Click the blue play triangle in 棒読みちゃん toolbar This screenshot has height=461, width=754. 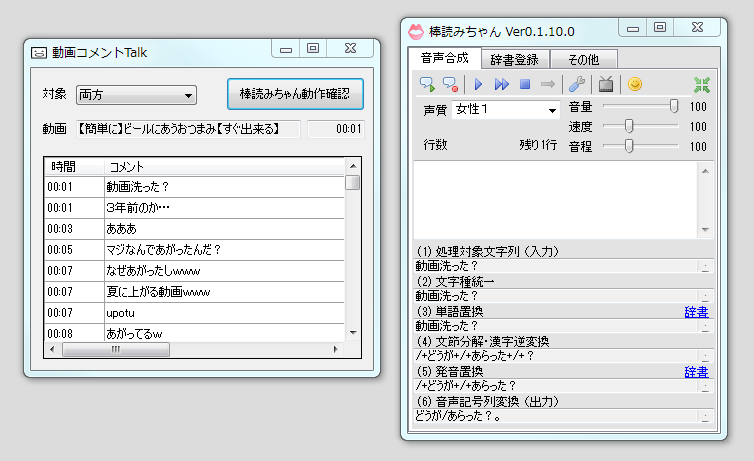(x=478, y=85)
